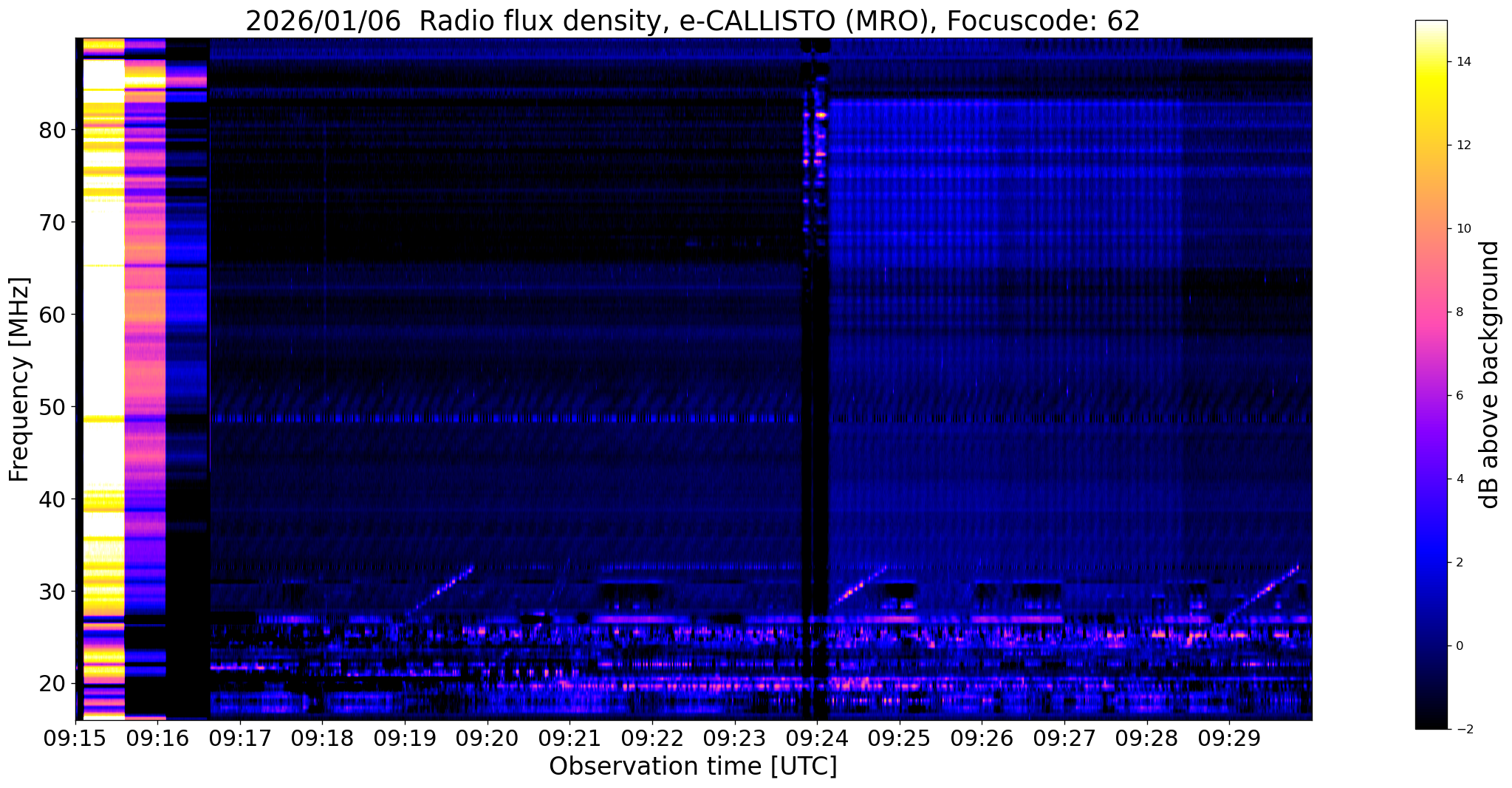Image resolution: width=1512 pixels, height=788 pixels.
Task: Click the 70 MHz frequency tick label
Action: click(52, 222)
